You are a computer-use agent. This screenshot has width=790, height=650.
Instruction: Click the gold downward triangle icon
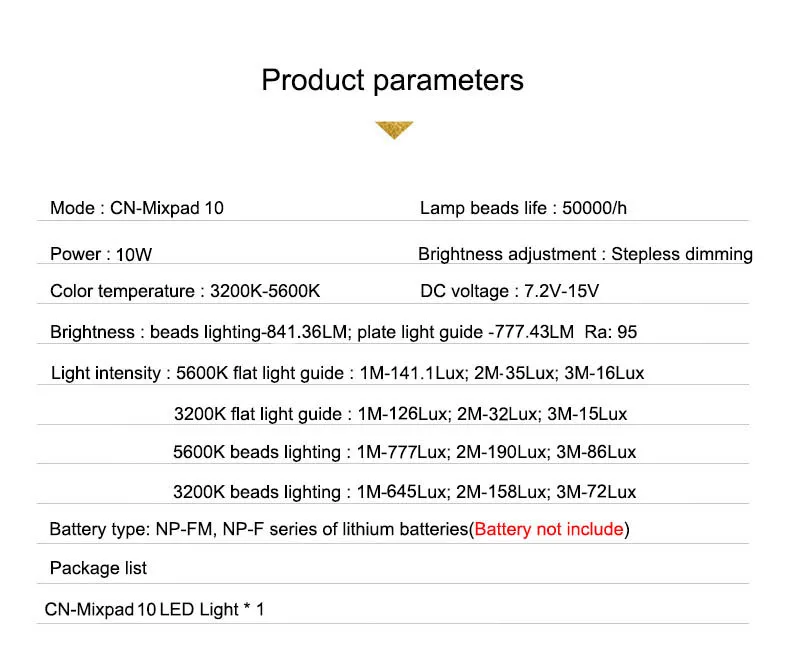tap(394, 129)
